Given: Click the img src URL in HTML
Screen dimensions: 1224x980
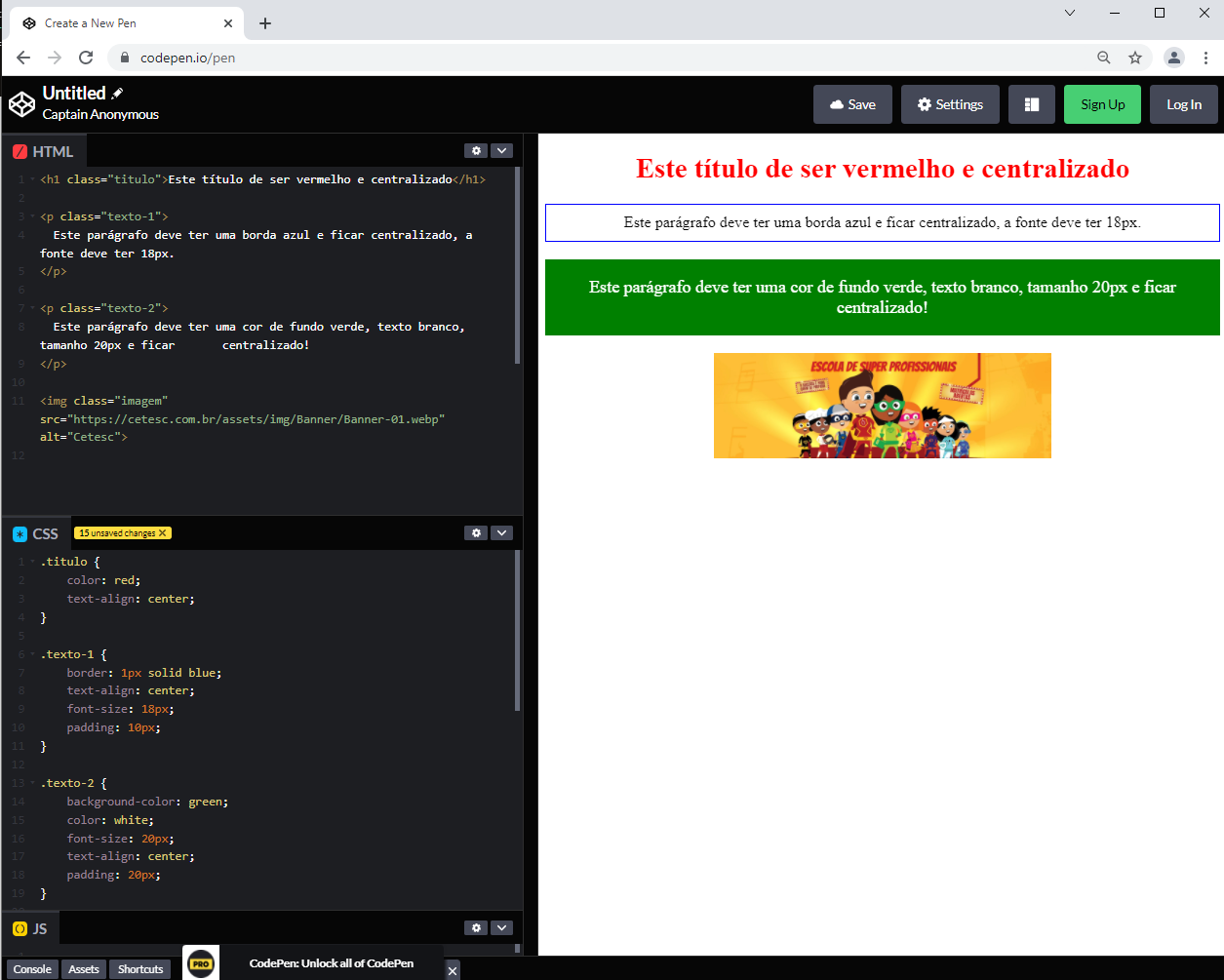Looking at the screenshot, I should [x=256, y=419].
